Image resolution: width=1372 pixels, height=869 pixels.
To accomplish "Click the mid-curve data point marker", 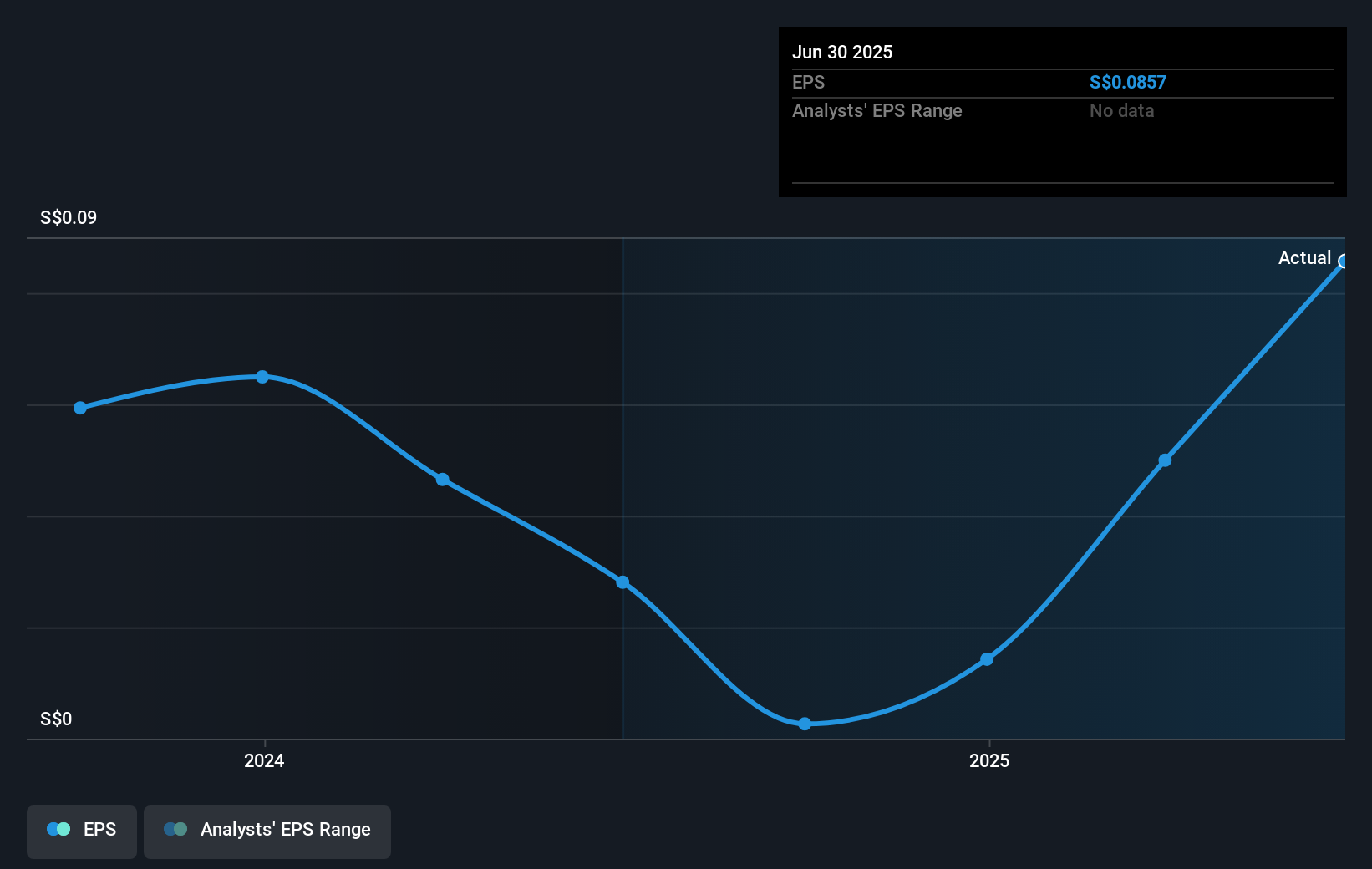I will pos(622,582).
